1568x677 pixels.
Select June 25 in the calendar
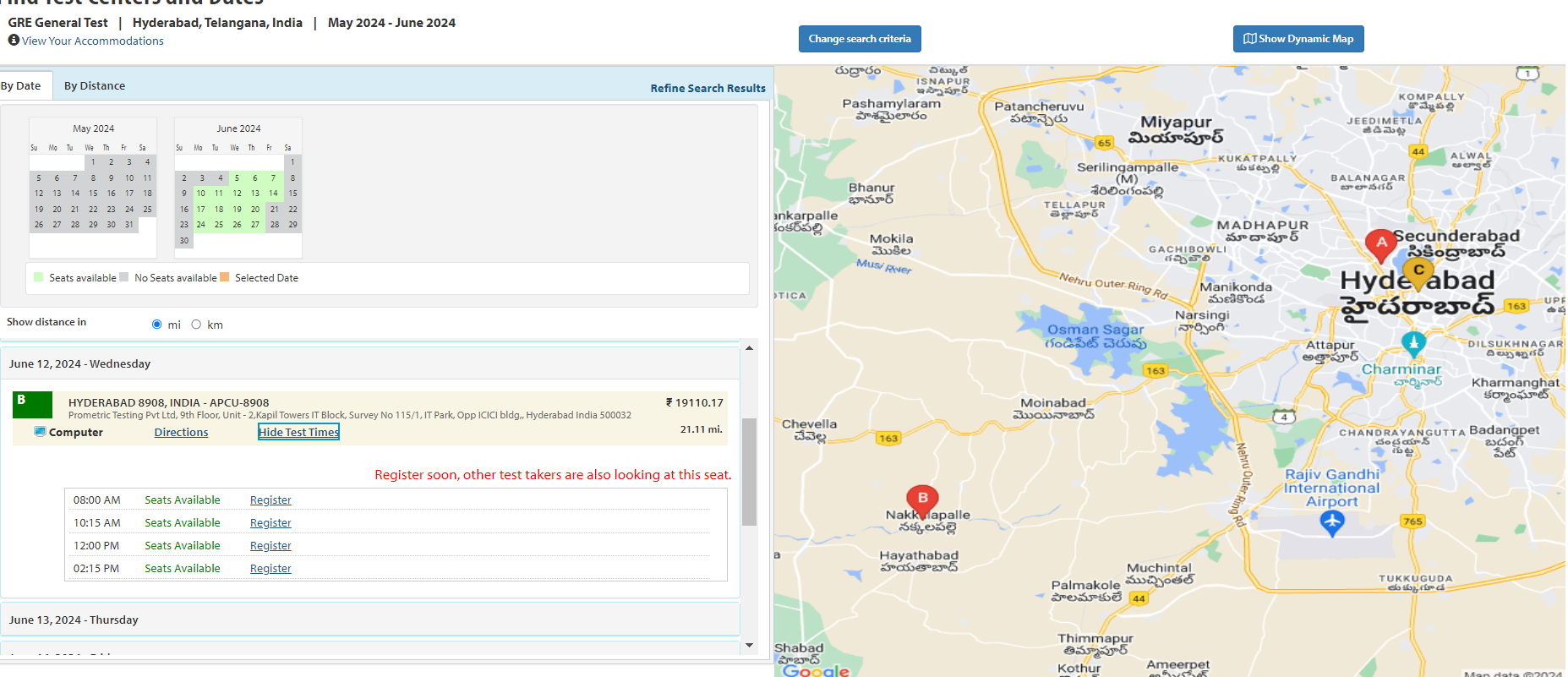click(219, 225)
